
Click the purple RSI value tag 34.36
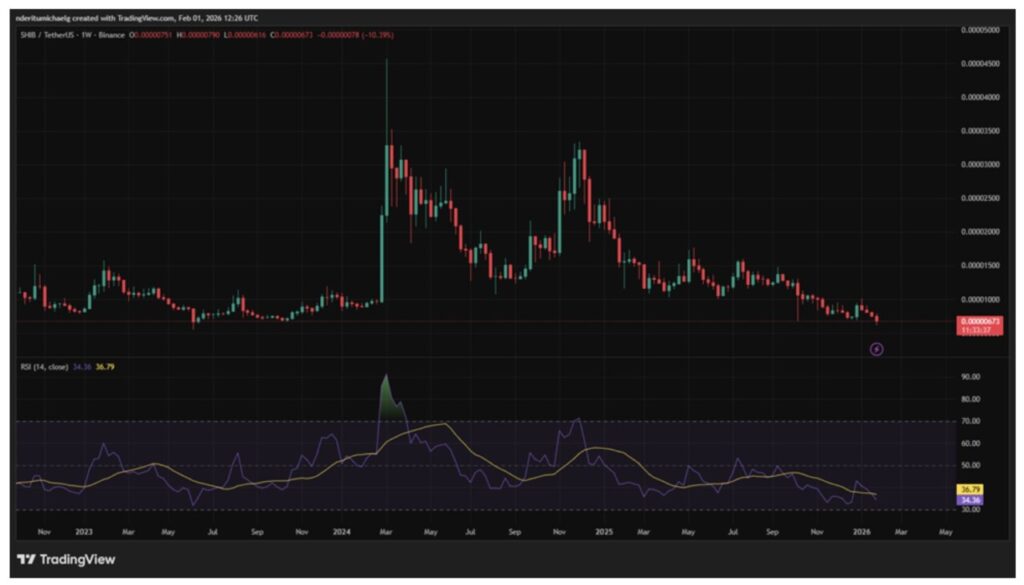pos(971,499)
